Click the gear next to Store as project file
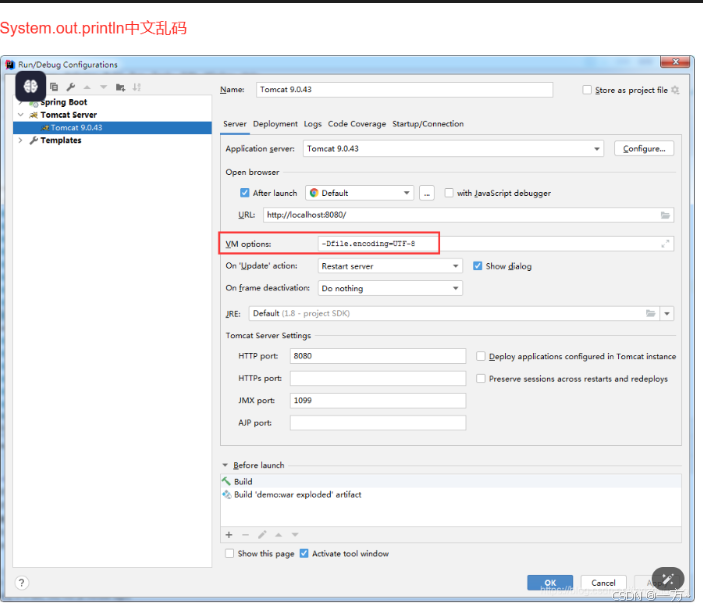Image resolution: width=703 pixels, height=609 pixels. pos(675,90)
